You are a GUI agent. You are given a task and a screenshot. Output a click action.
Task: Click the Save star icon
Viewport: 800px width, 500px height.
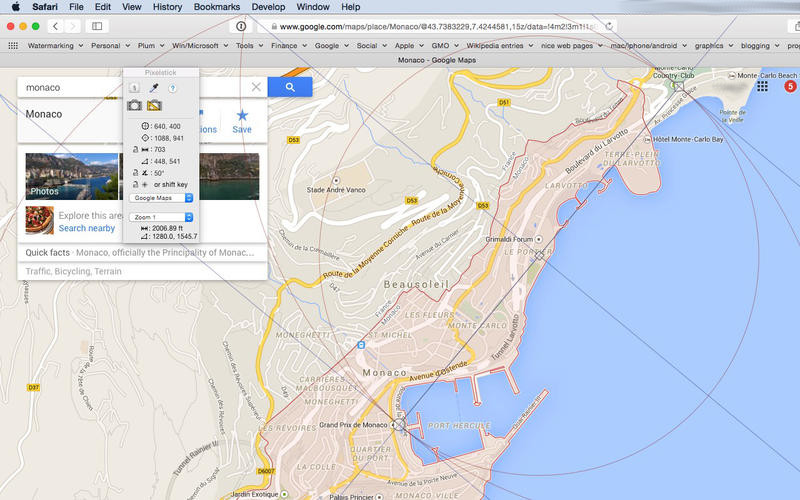[x=242, y=115]
